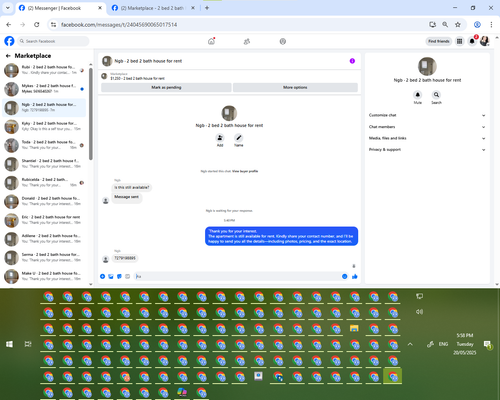
Task: Open Toda conversation in chat list
Action: pyautogui.click(x=45, y=145)
